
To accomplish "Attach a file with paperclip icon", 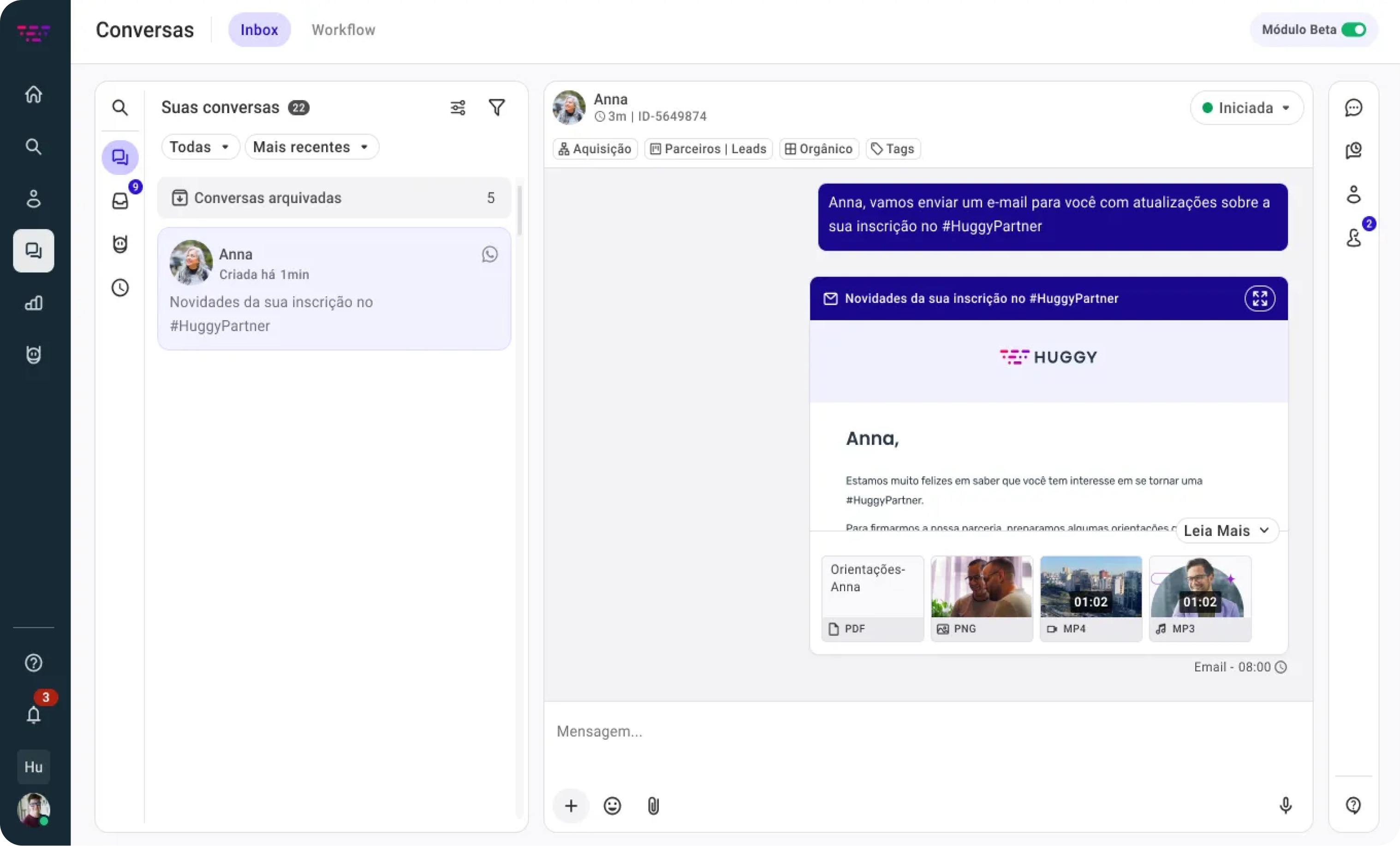I will tap(653, 806).
